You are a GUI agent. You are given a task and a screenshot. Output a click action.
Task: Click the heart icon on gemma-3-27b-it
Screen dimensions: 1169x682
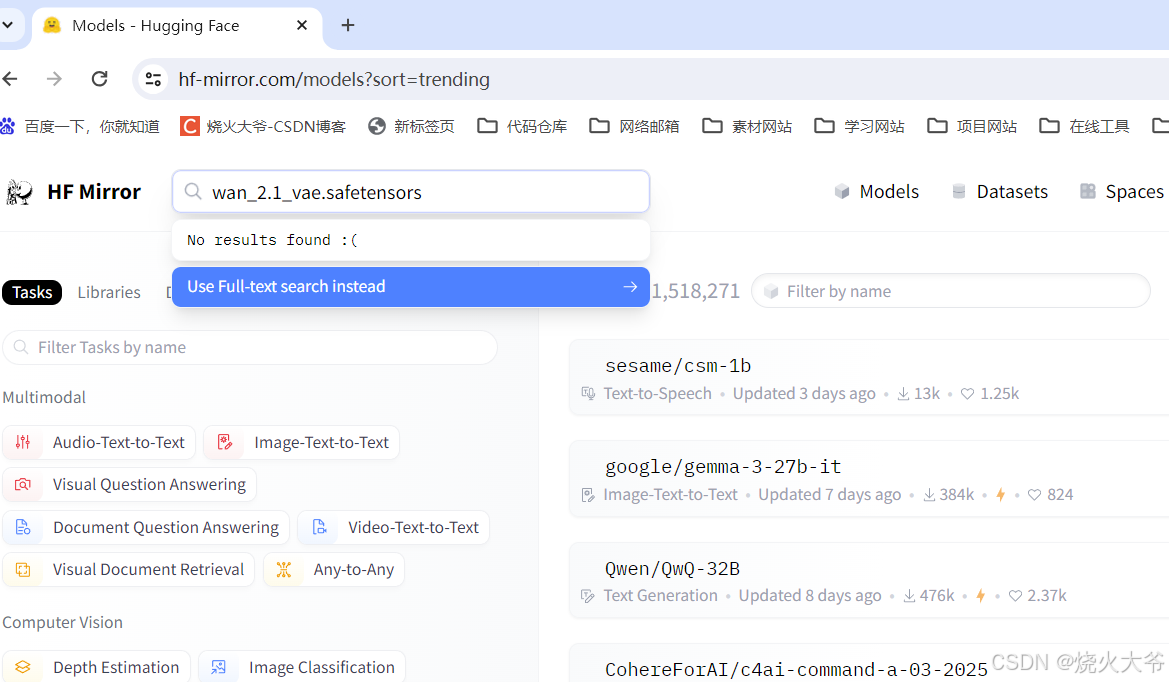pos(1034,495)
